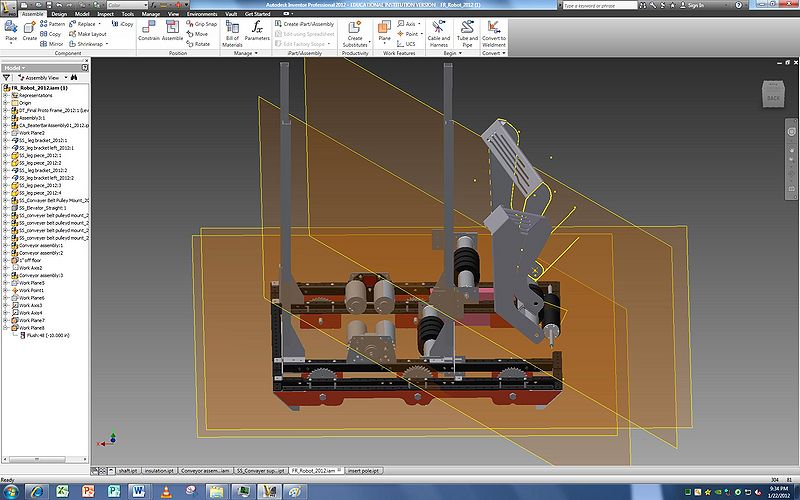Open Tube and Pipe environment

(x=467, y=34)
